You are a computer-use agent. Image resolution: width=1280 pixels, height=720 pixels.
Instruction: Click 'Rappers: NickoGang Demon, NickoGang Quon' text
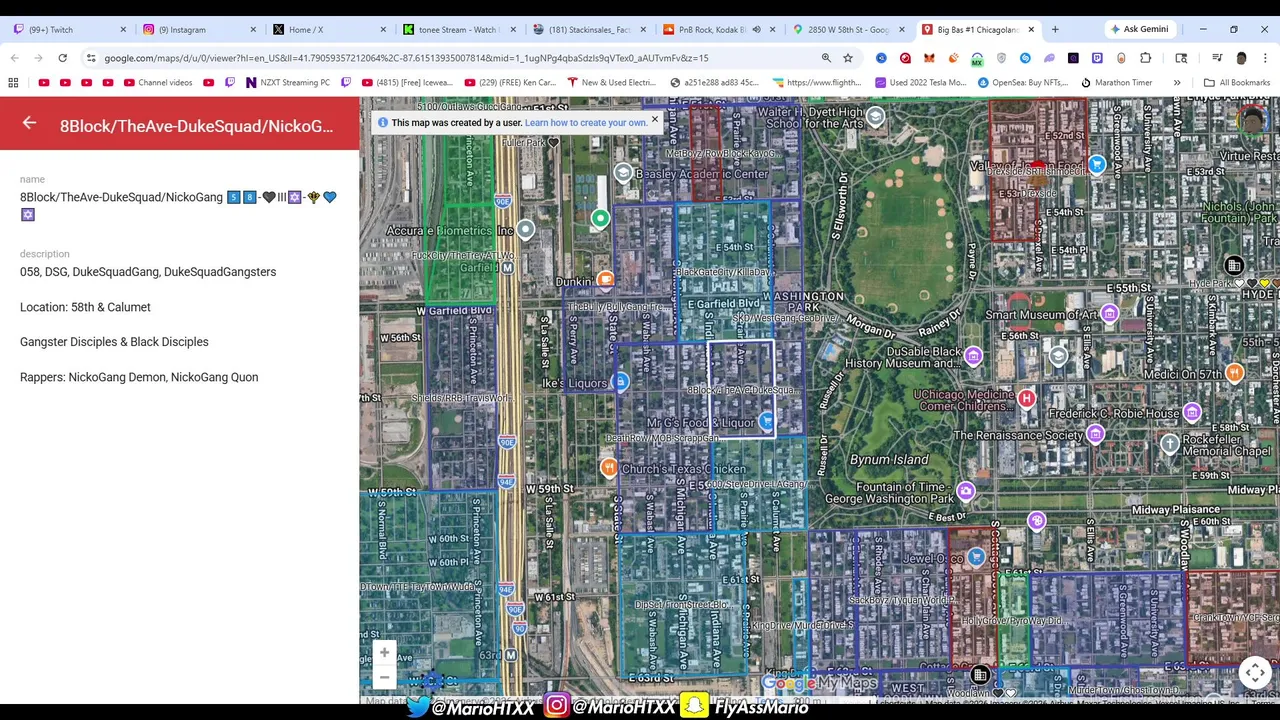139,377
